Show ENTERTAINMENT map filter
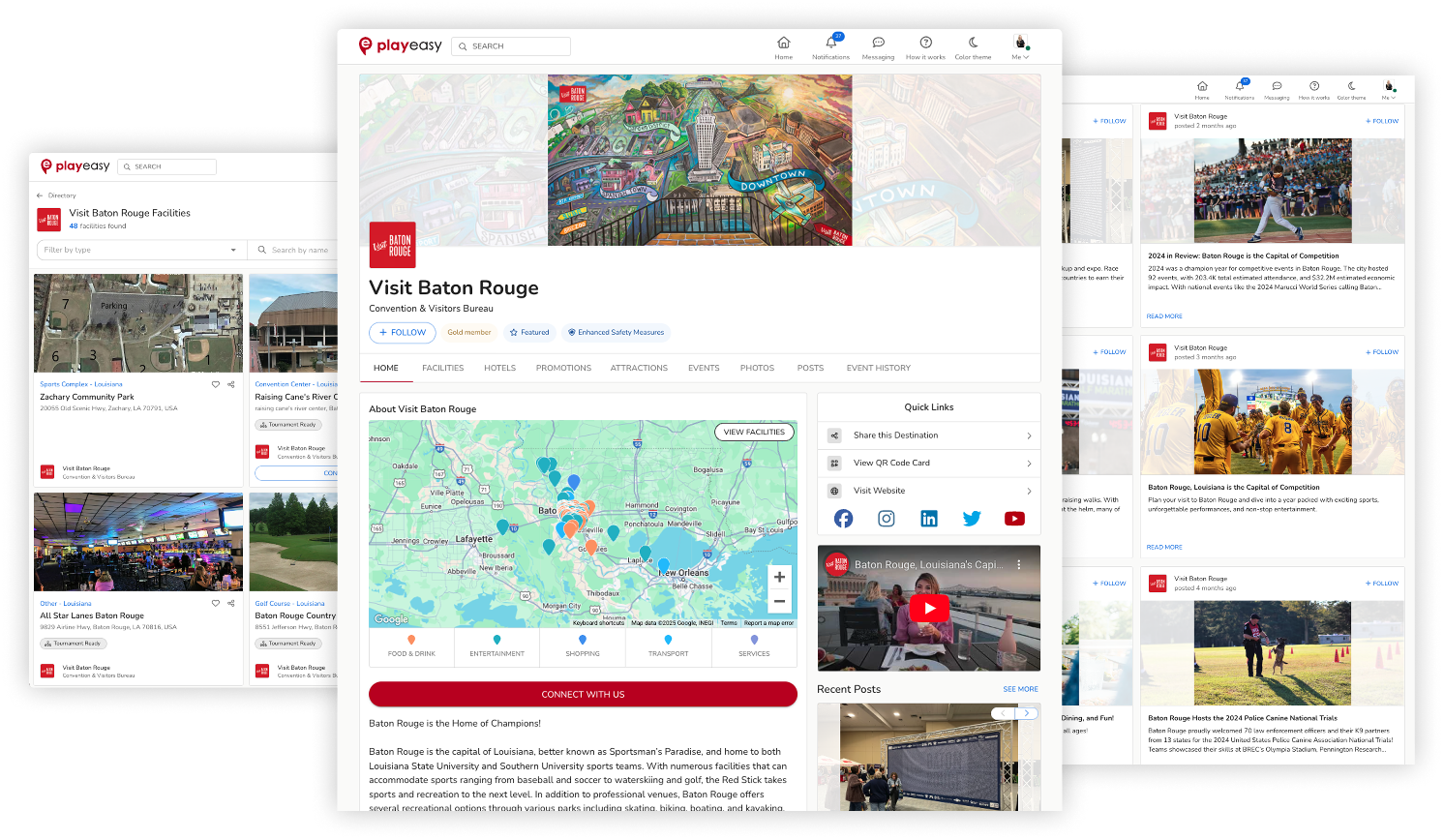Viewport: 1444px width, 840px height. [x=496, y=646]
